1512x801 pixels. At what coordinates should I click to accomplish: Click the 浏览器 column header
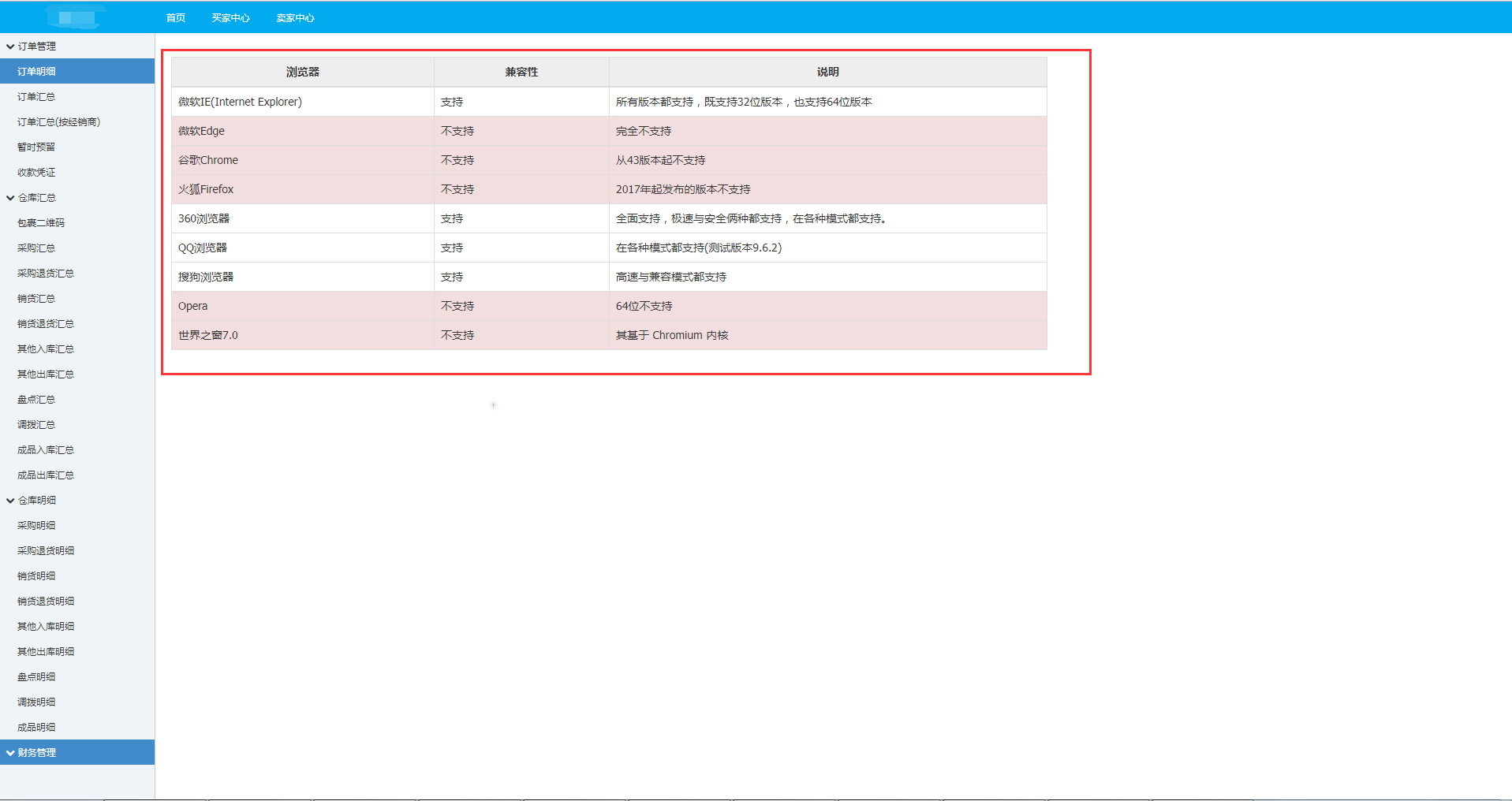[x=303, y=72]
